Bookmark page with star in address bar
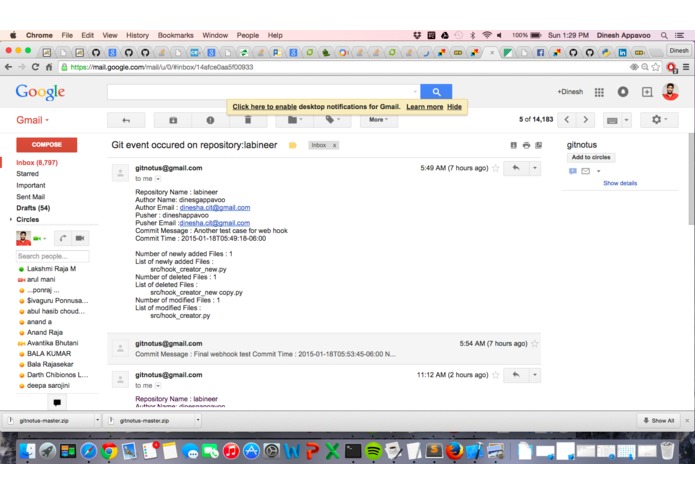The height and width of the screenshot is (494, 695). coord(656,67)
